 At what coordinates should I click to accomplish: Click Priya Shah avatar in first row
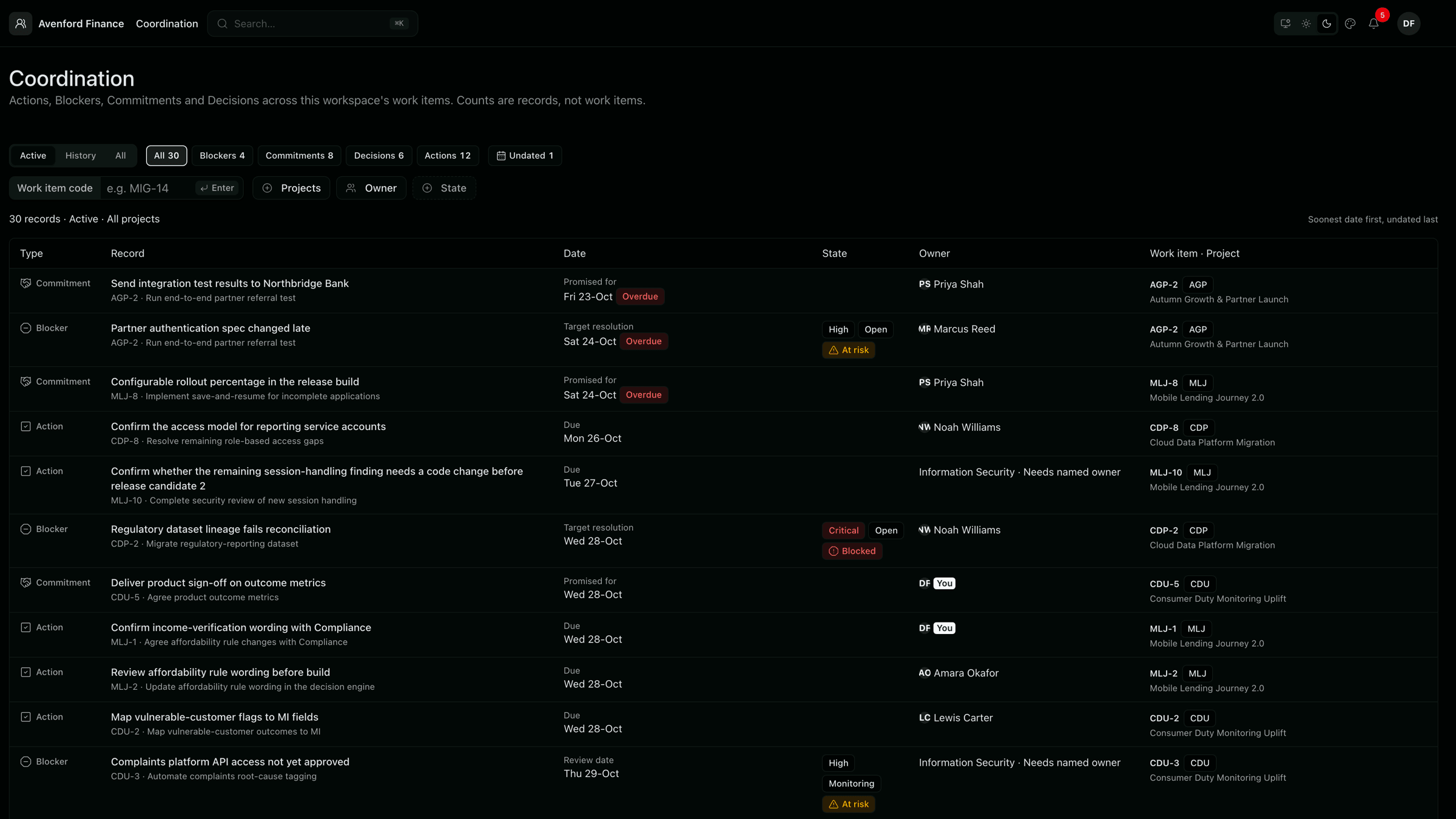click(x=925, y=284)
